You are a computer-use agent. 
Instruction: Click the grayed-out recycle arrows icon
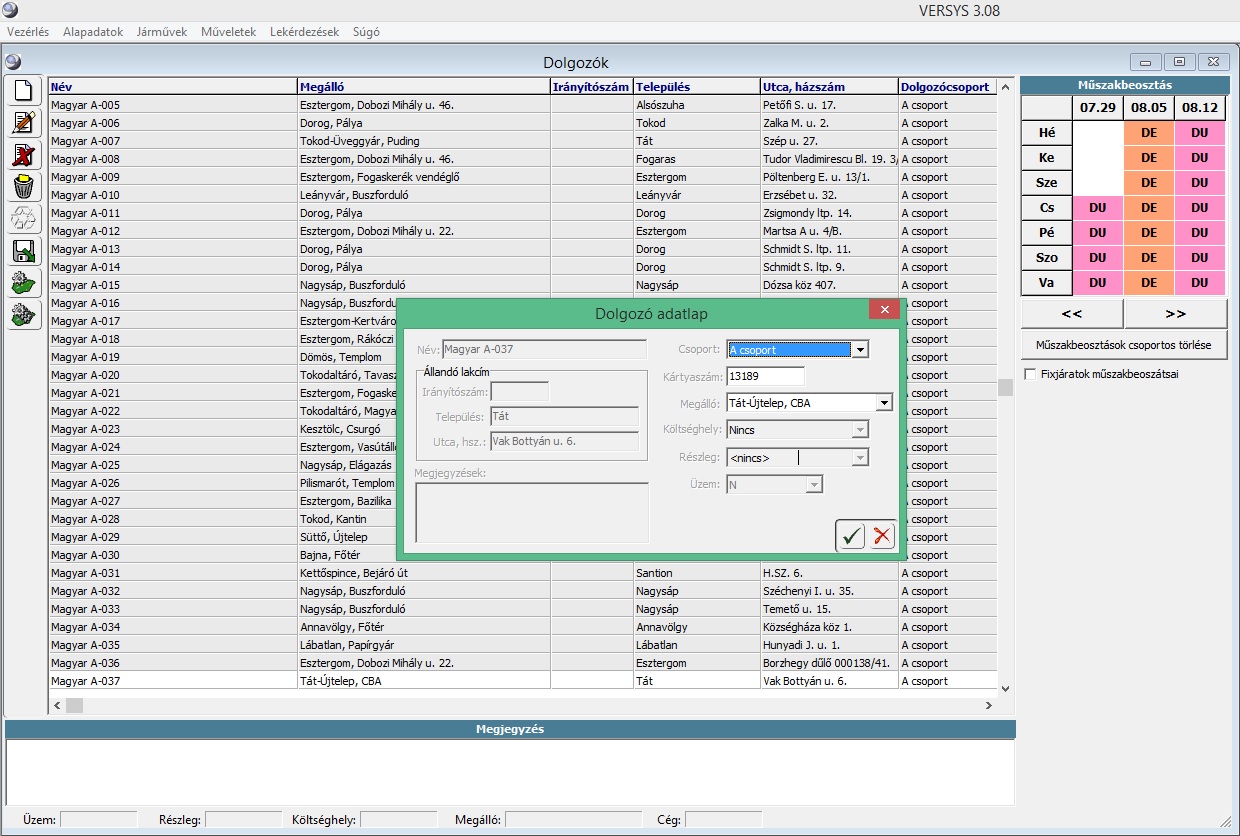pos(25,218)
